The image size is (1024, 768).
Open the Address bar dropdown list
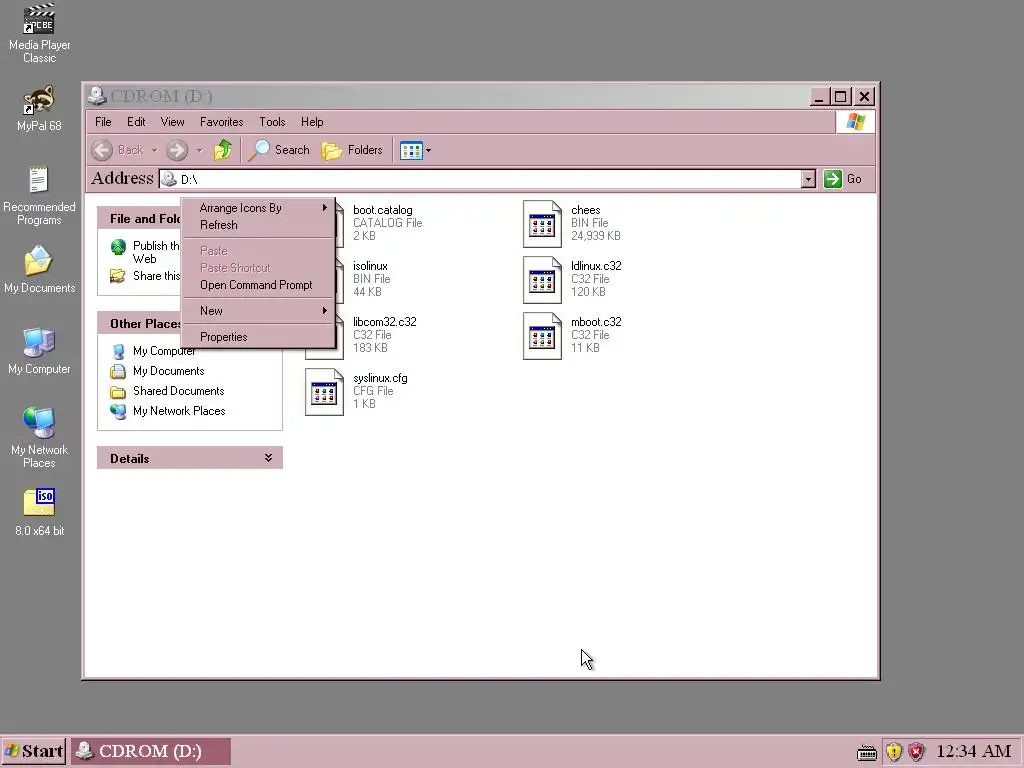(x=808, y=179)
